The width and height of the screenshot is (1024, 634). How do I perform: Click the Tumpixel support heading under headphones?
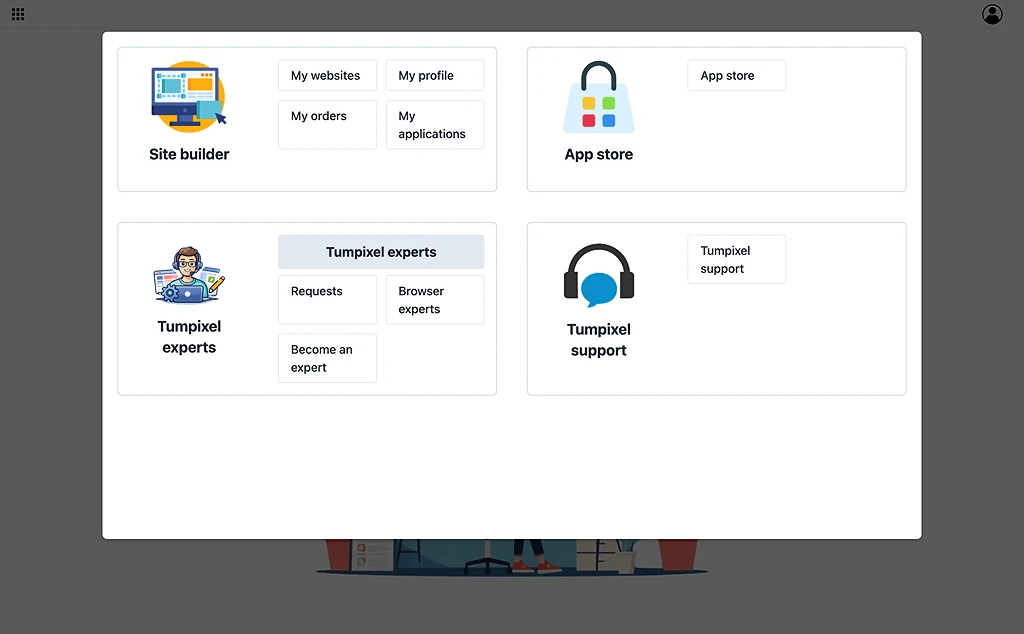598,340
